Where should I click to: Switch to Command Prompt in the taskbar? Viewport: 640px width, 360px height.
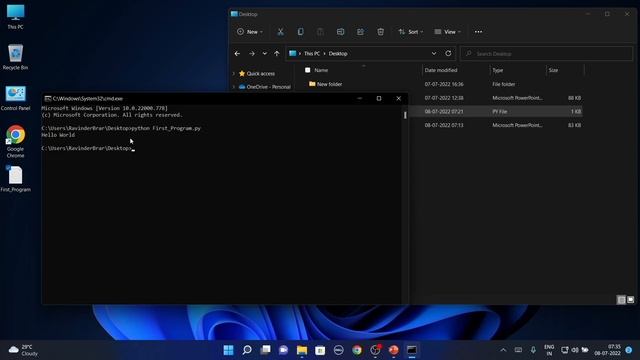[x=412, y=350]
